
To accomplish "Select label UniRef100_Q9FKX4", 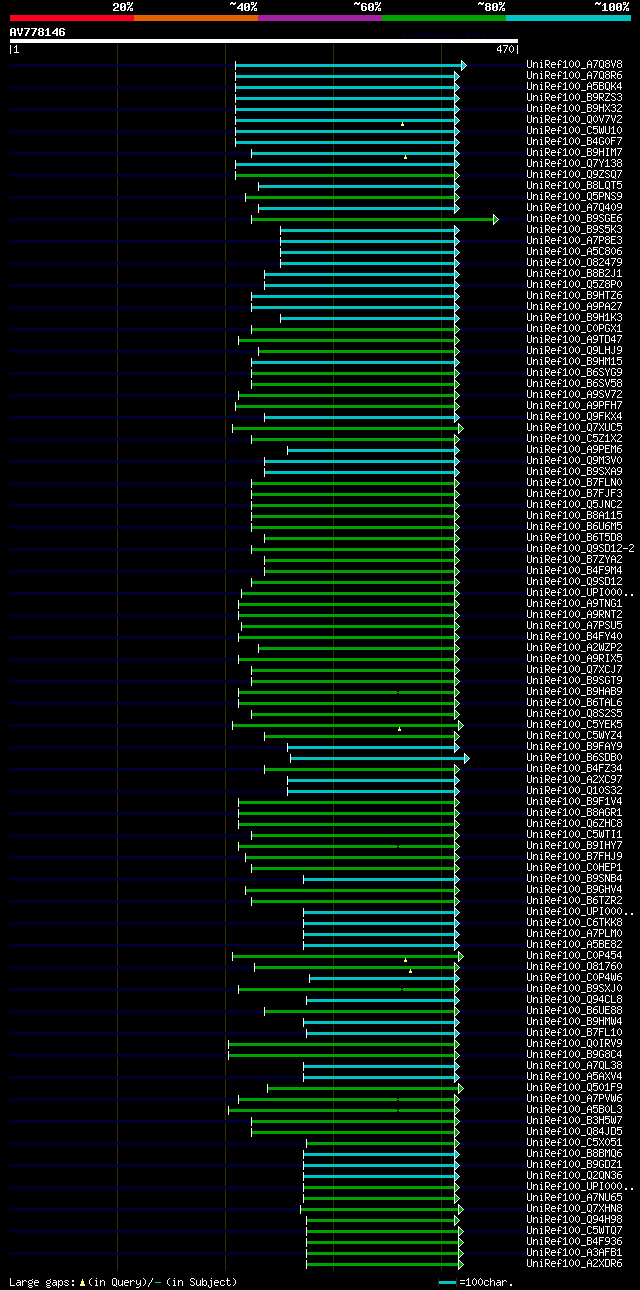I will 574,417.
